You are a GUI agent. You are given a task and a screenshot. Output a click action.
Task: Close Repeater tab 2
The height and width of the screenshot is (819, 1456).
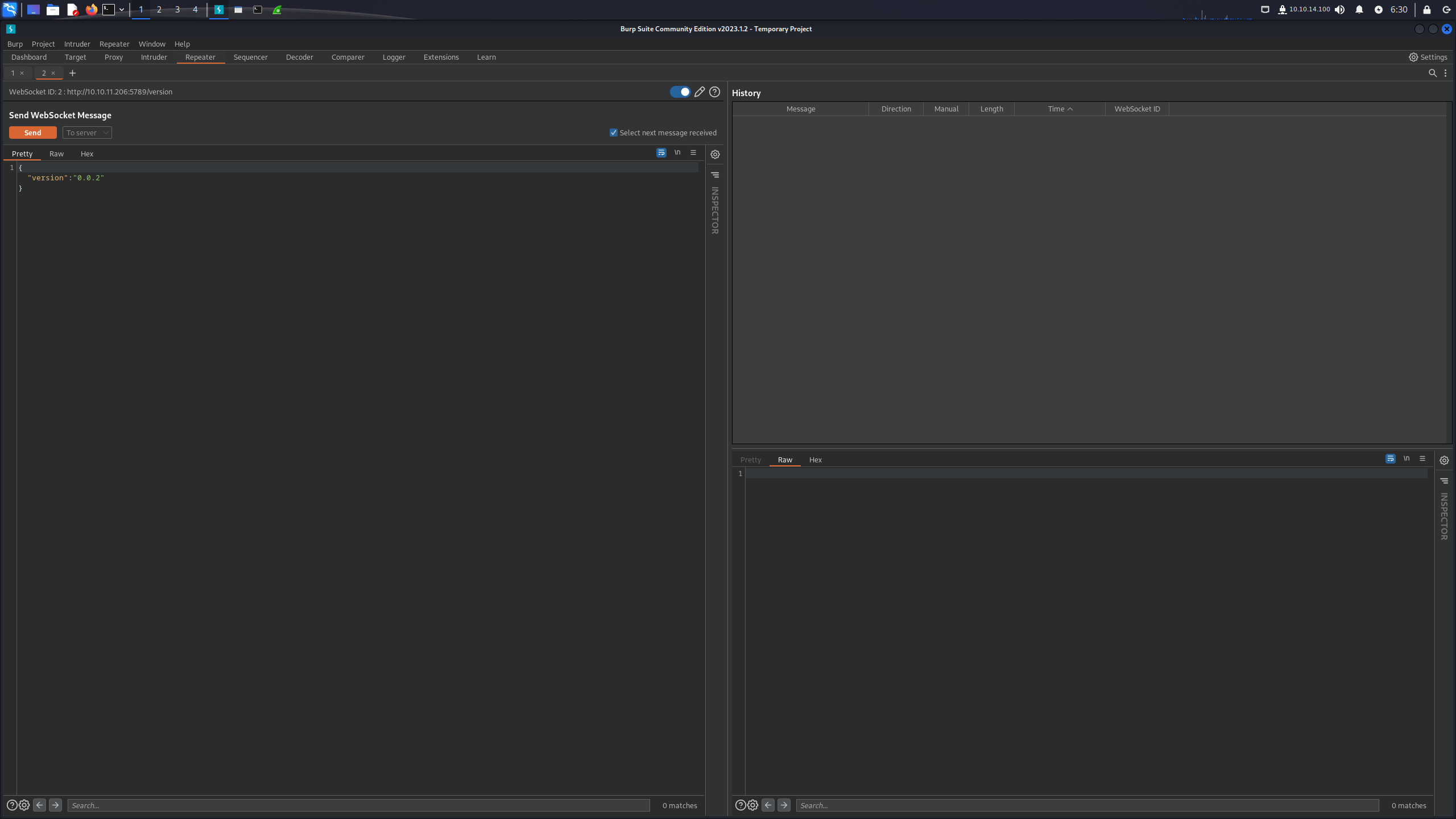53,73
